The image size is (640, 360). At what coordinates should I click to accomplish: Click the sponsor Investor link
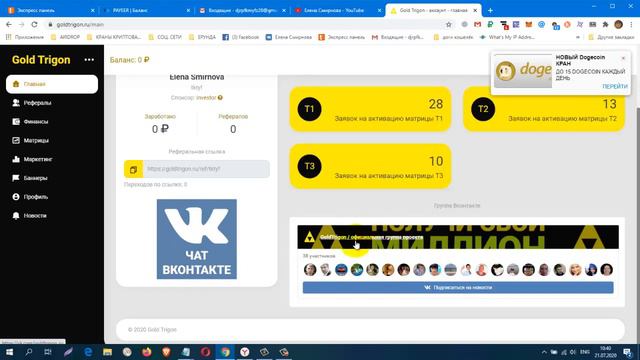pyautogui.click(x=206, y=98)
